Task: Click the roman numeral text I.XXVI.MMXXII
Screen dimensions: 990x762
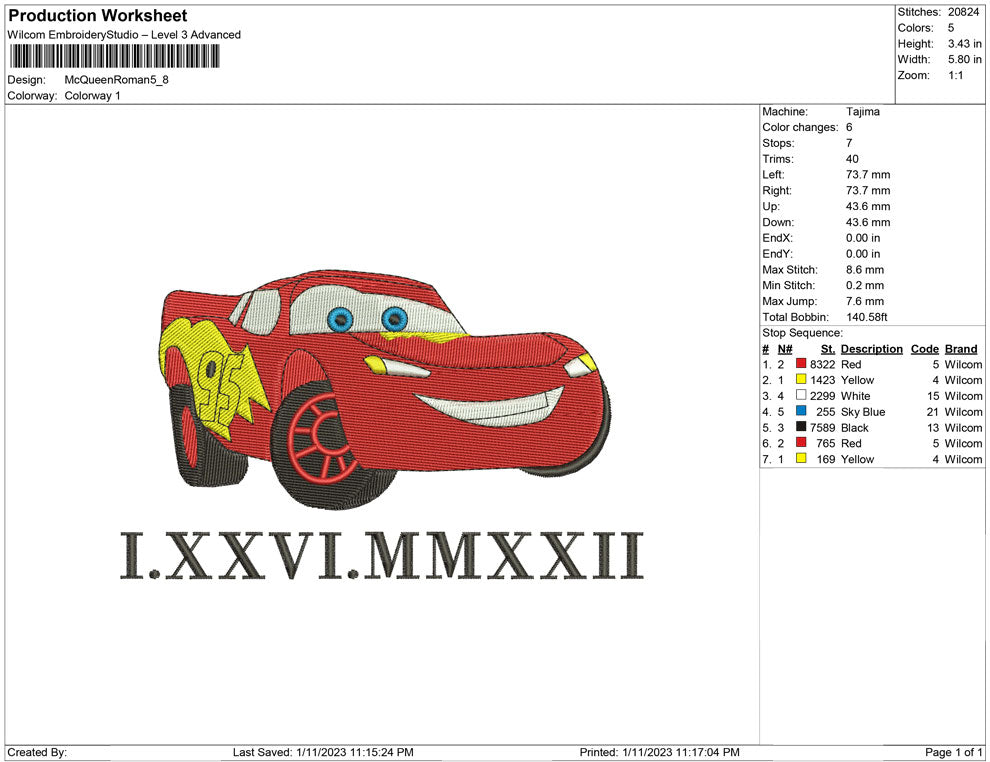Action: 382,556
